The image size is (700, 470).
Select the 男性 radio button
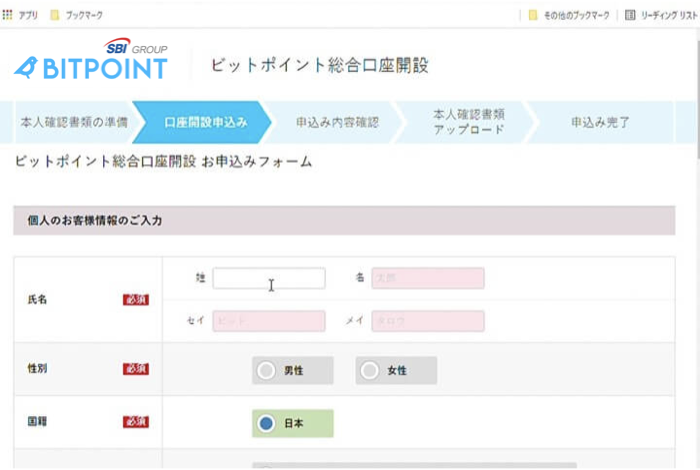click(267, 370)
